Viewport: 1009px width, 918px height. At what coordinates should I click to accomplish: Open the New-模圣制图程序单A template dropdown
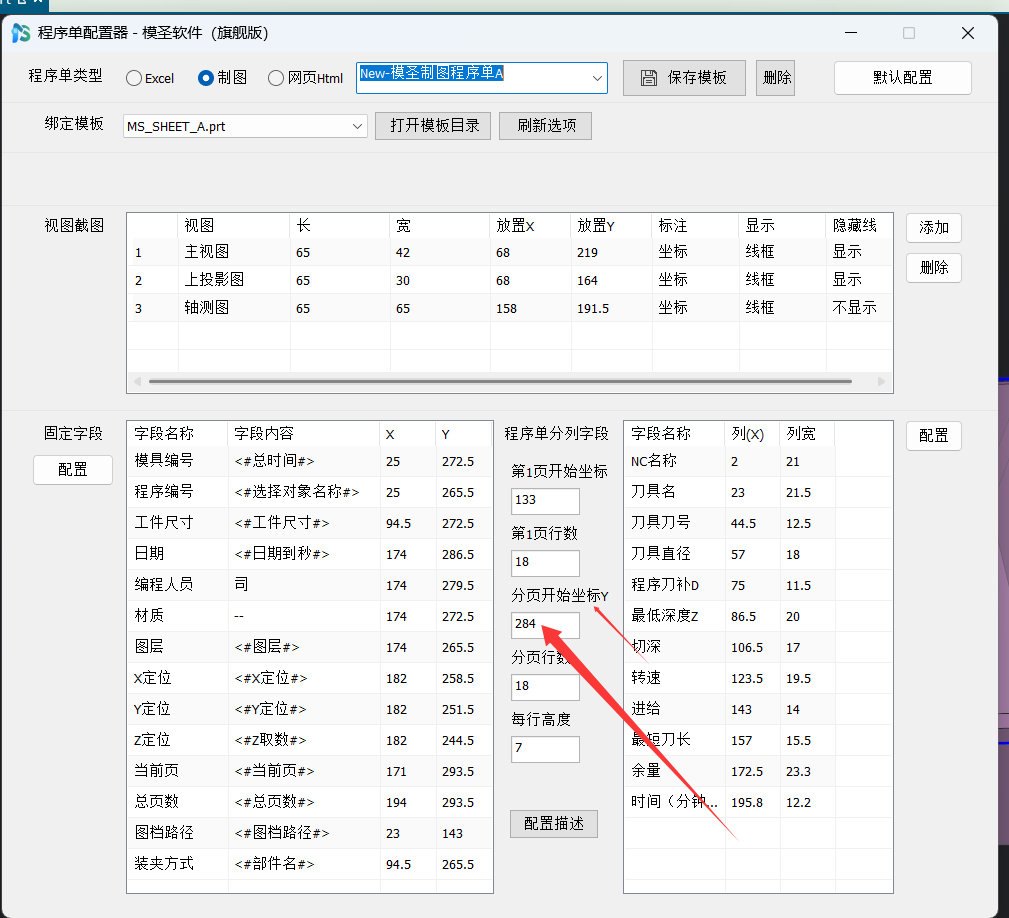(597, 78)
